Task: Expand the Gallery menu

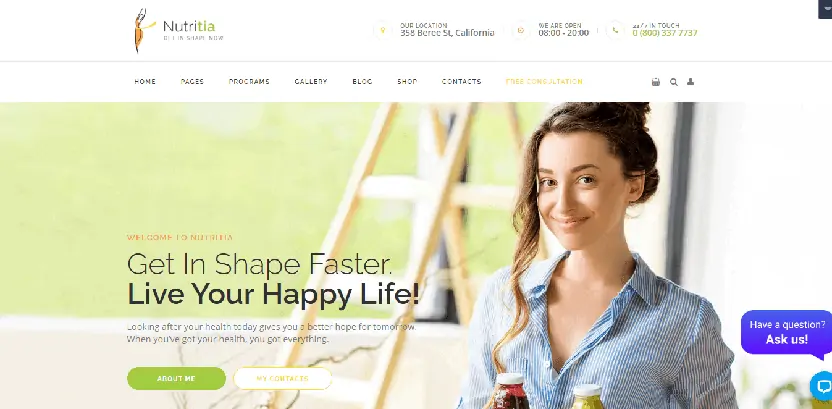Action: click(x=311, y=82)
